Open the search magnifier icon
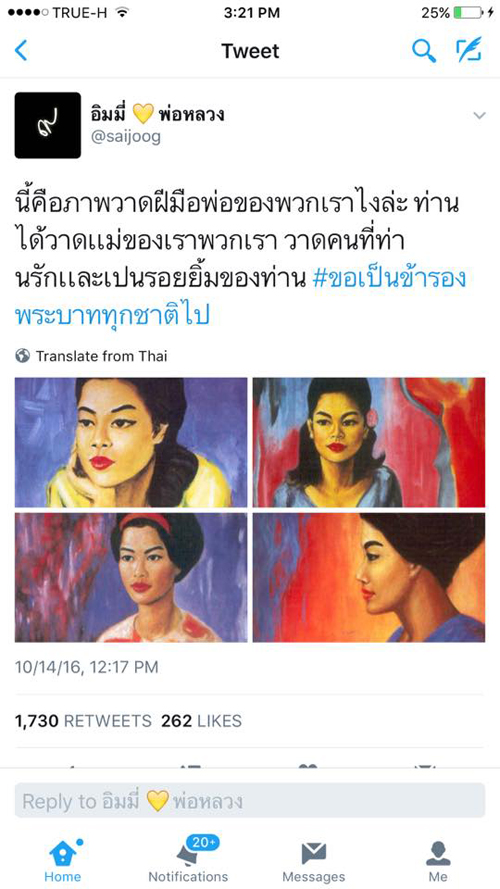The height and width of the screenshot is (889, 500). pyautogui.click(x=423, y=51)
